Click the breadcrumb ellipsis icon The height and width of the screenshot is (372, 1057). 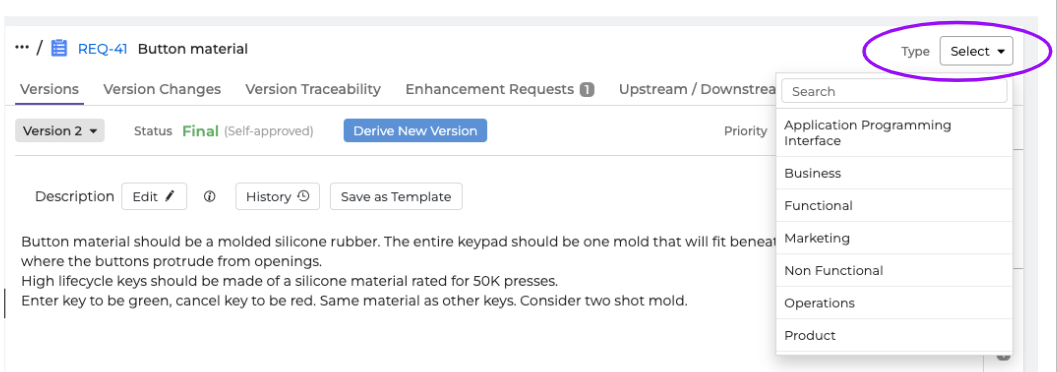point(22,48)
